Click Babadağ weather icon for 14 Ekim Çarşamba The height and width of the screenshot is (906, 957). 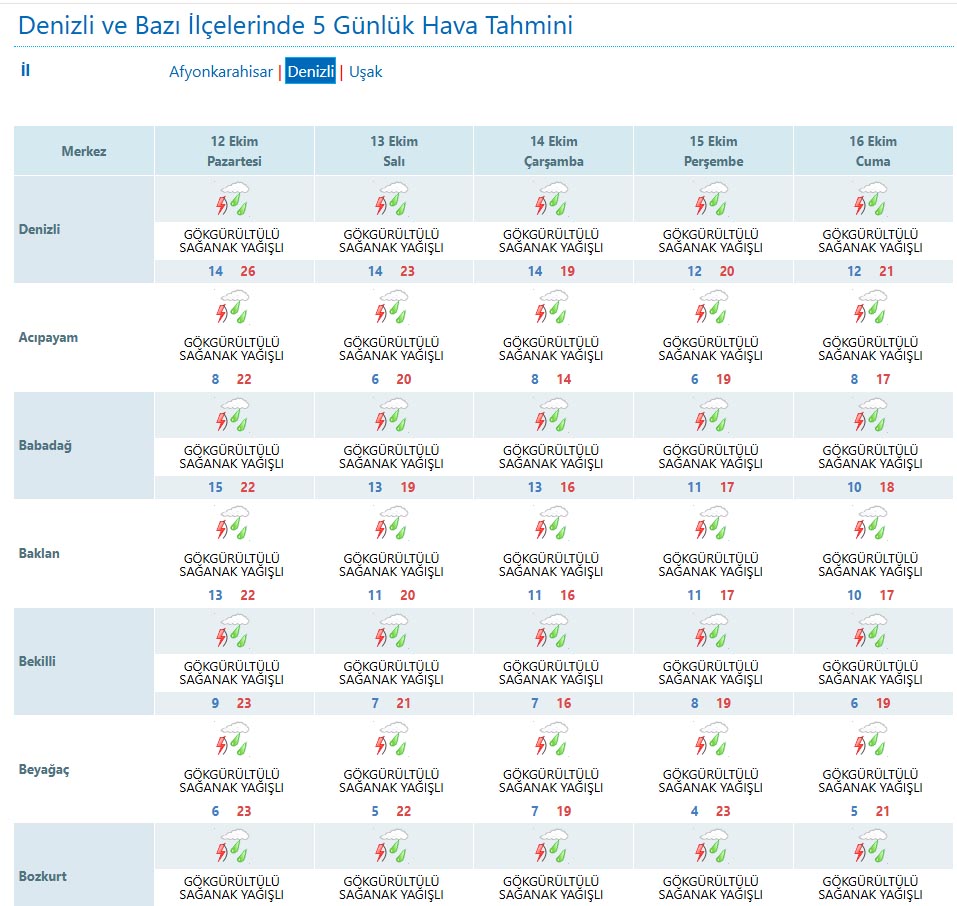tap(552, 415)
